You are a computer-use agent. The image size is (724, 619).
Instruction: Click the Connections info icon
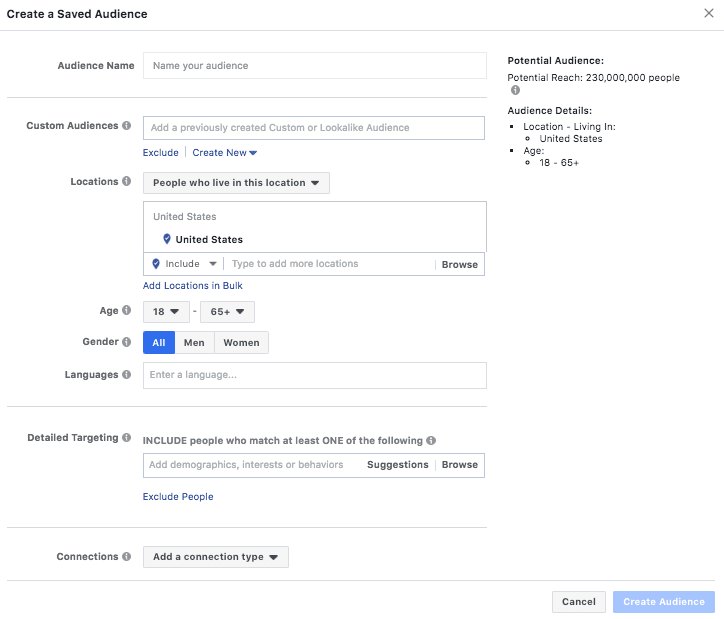127,556
